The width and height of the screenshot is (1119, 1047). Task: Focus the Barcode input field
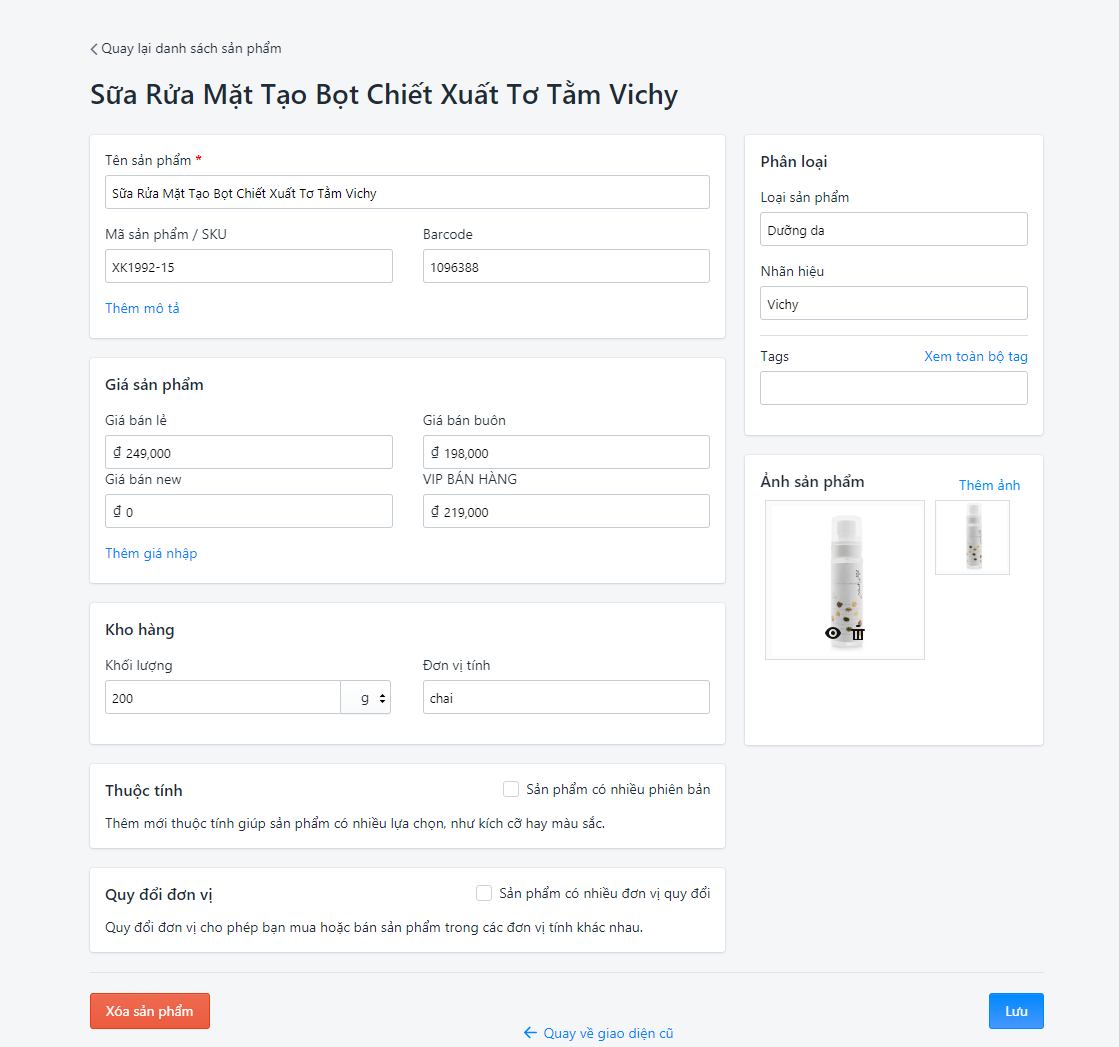(x=566, y=266)
